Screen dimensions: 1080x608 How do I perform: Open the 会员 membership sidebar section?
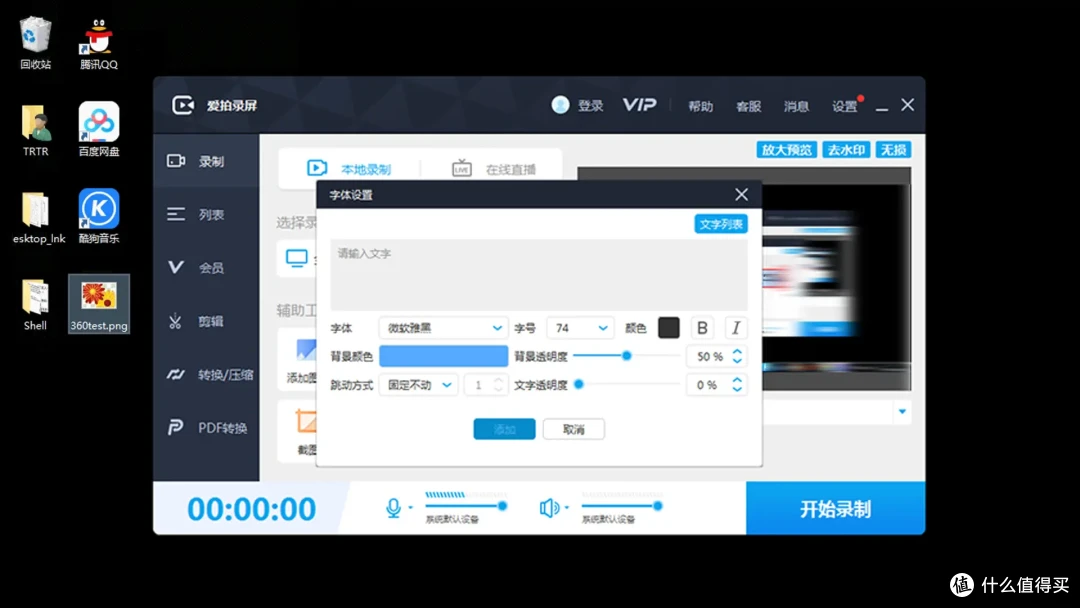point(206,268)
